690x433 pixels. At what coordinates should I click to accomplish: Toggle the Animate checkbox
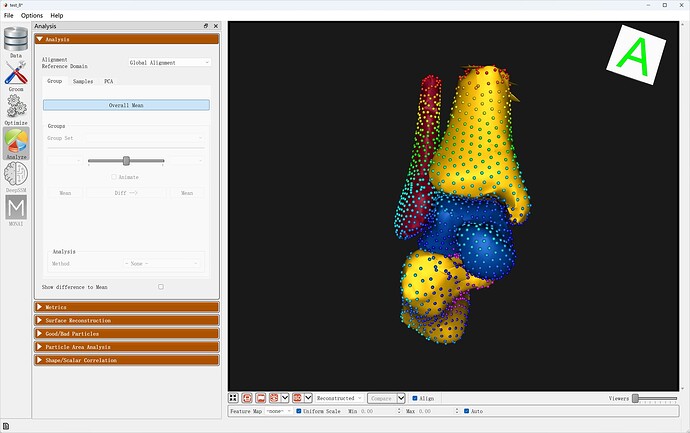tap(114, 177)
